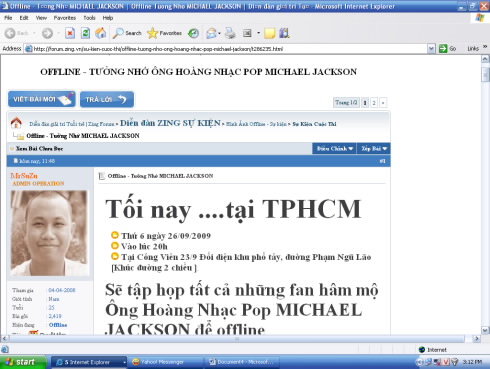Click the Start button on taskbar
Viewport: 490px width, 369px height.
tap(23, 362)
